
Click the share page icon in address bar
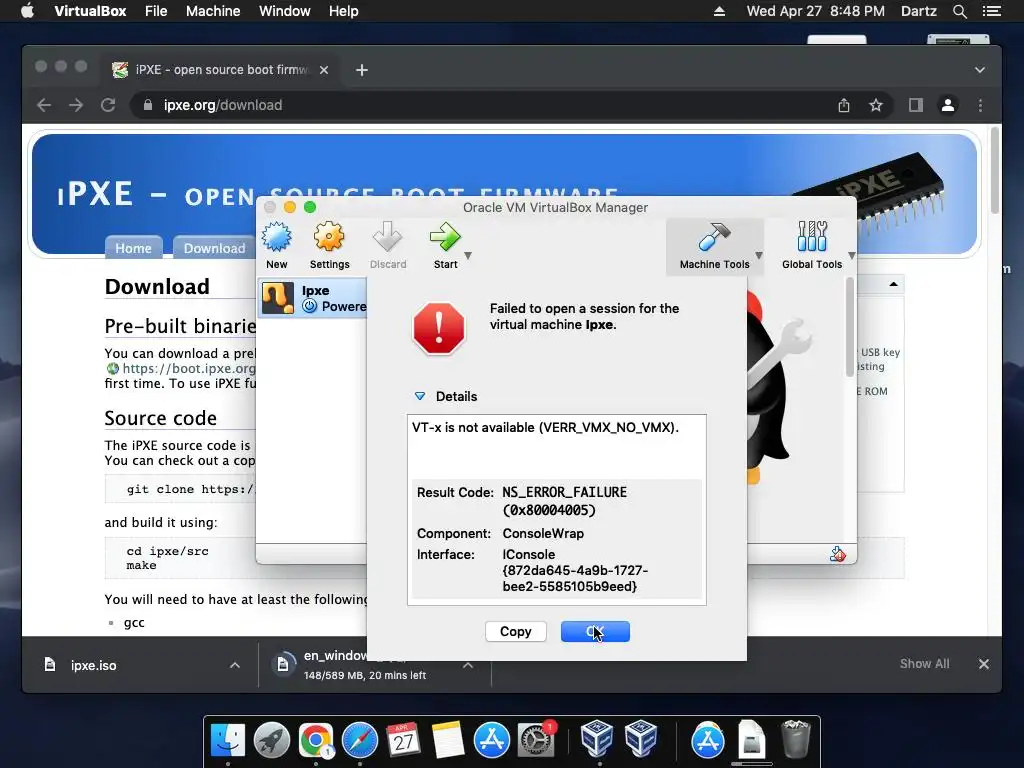point(844,105)
